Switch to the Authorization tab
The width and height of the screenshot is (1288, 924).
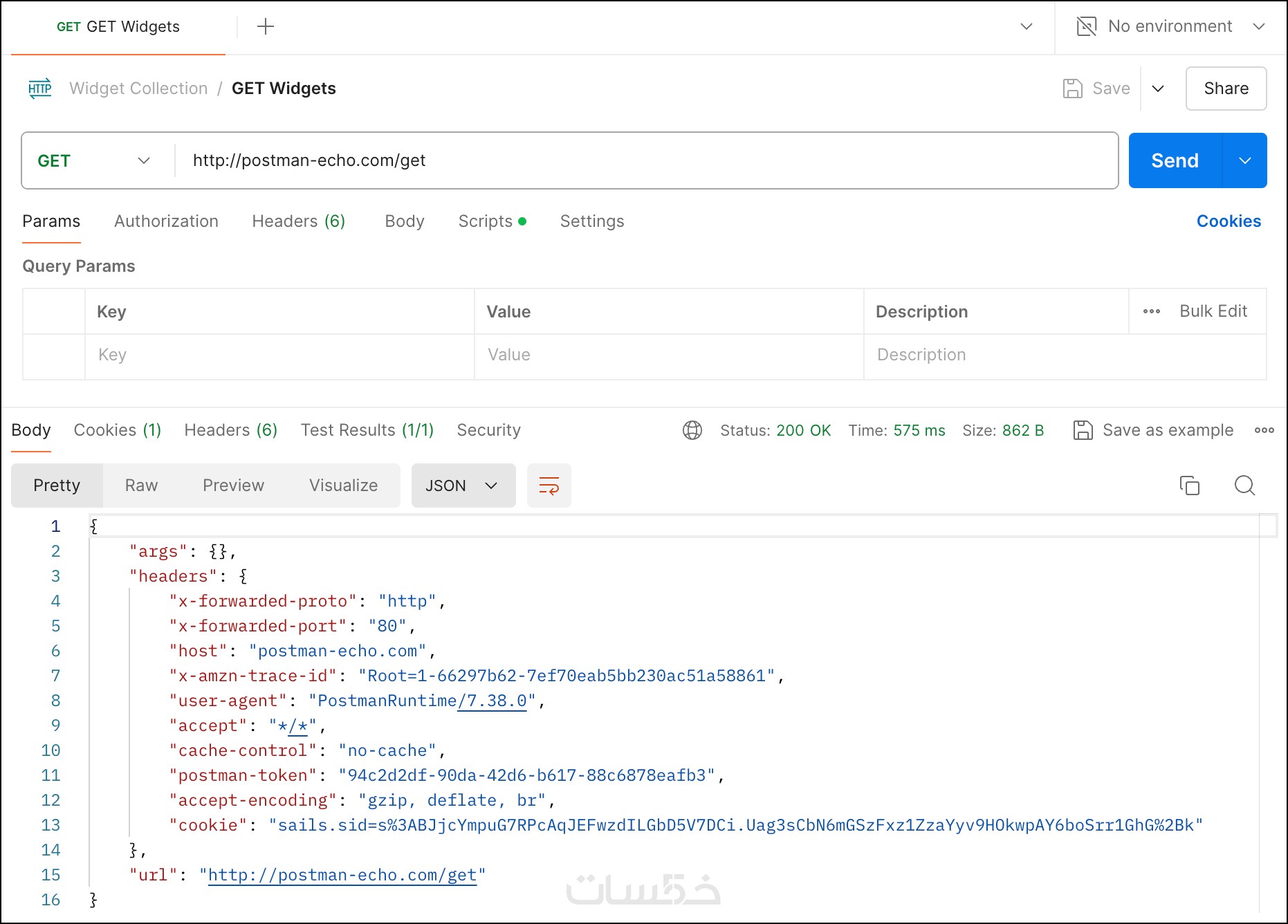click(x=166, y=221)
